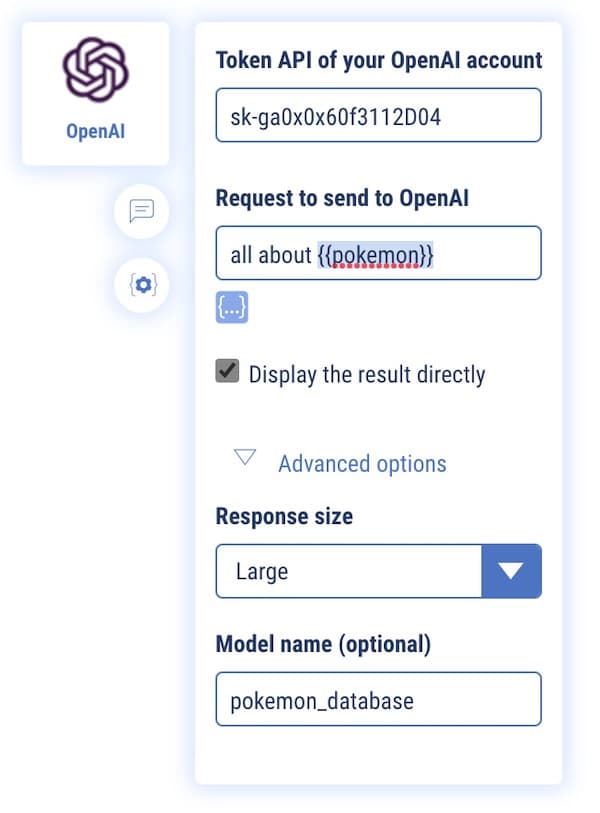Collapse the Advanced options triangle
Image resolution: width=600 pixels, height=813 pixels.
[x=245, y=459]
